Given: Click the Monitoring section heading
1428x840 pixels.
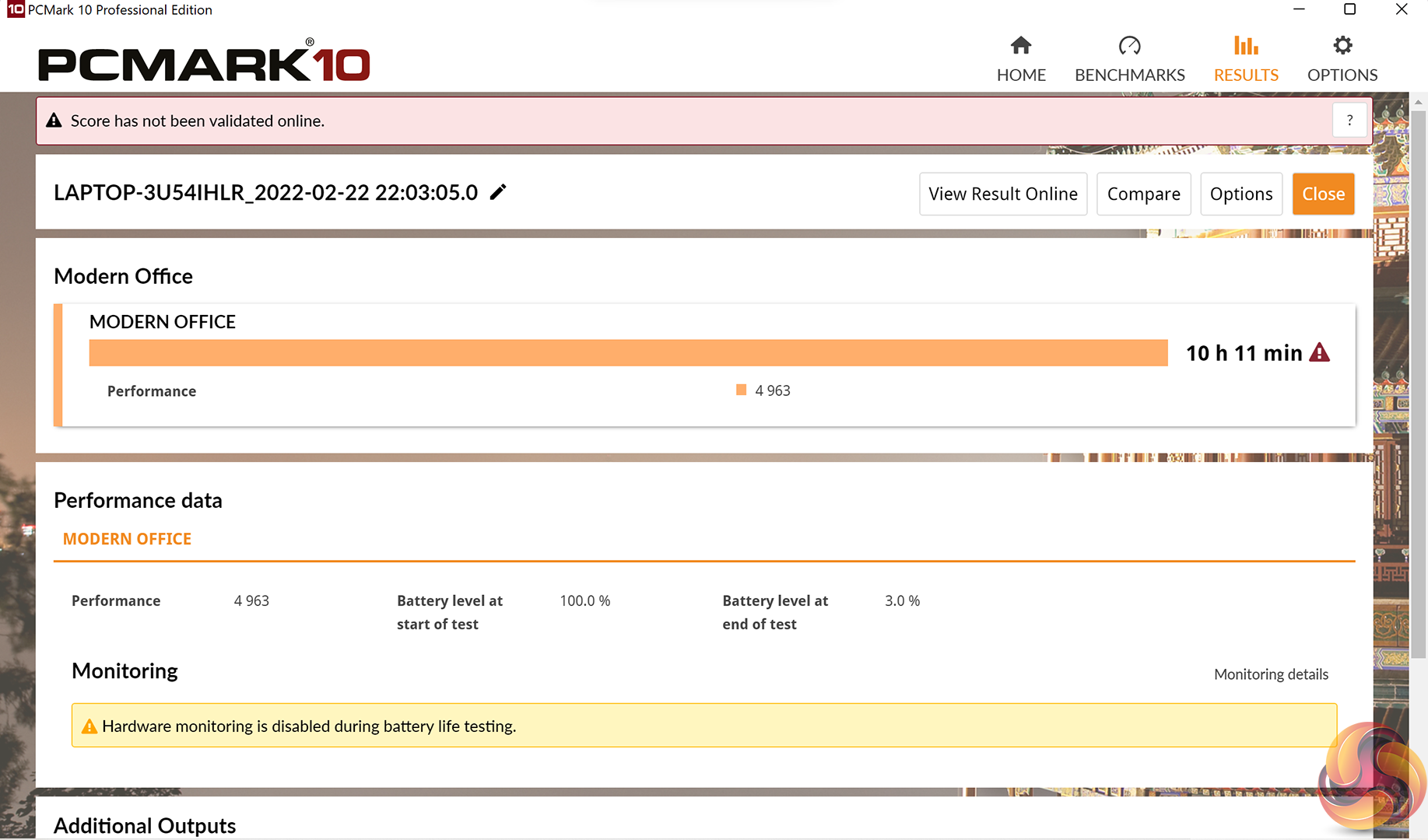Looking at the screenshot, I should 125,670.
